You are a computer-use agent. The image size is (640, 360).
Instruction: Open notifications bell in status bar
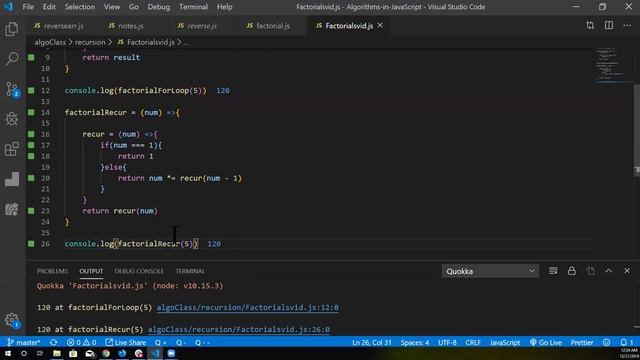pyautogui.click(x=627, y=342)
